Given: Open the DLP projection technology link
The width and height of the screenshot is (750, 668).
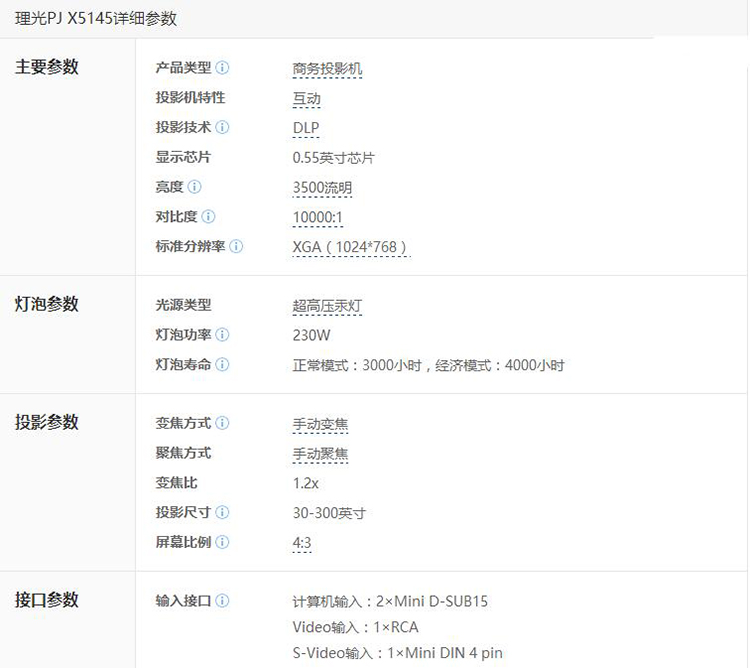Looking at the screenshot, I should pyautogui.click(x=306, y=128).
